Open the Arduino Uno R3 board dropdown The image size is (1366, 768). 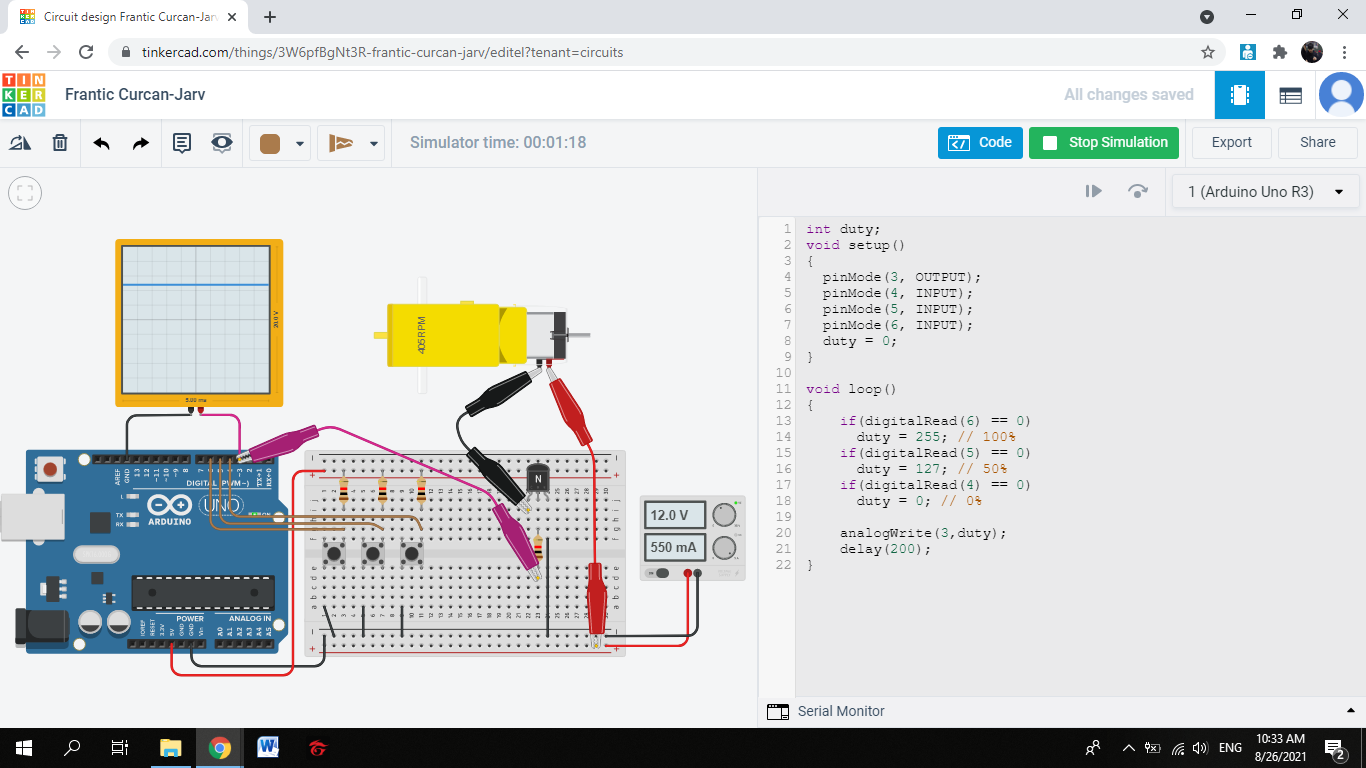[1265, 192]
